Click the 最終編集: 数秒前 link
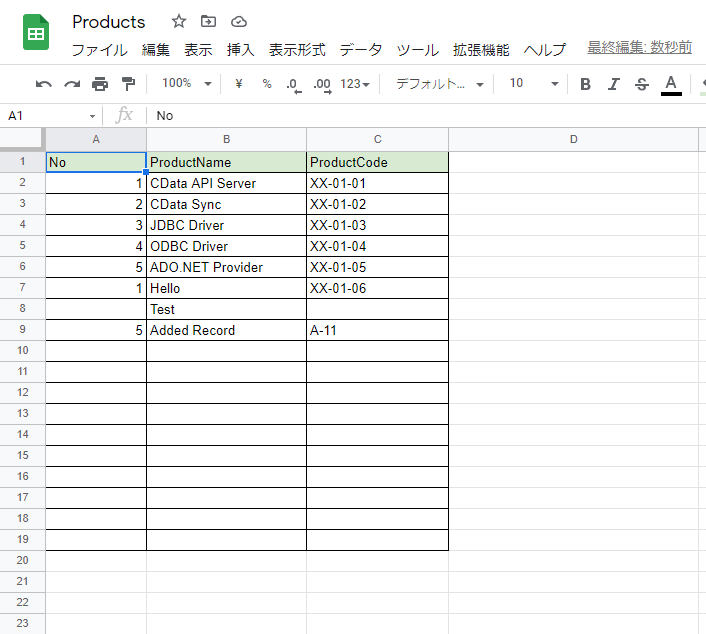706x634 pixels. [639, 47]
